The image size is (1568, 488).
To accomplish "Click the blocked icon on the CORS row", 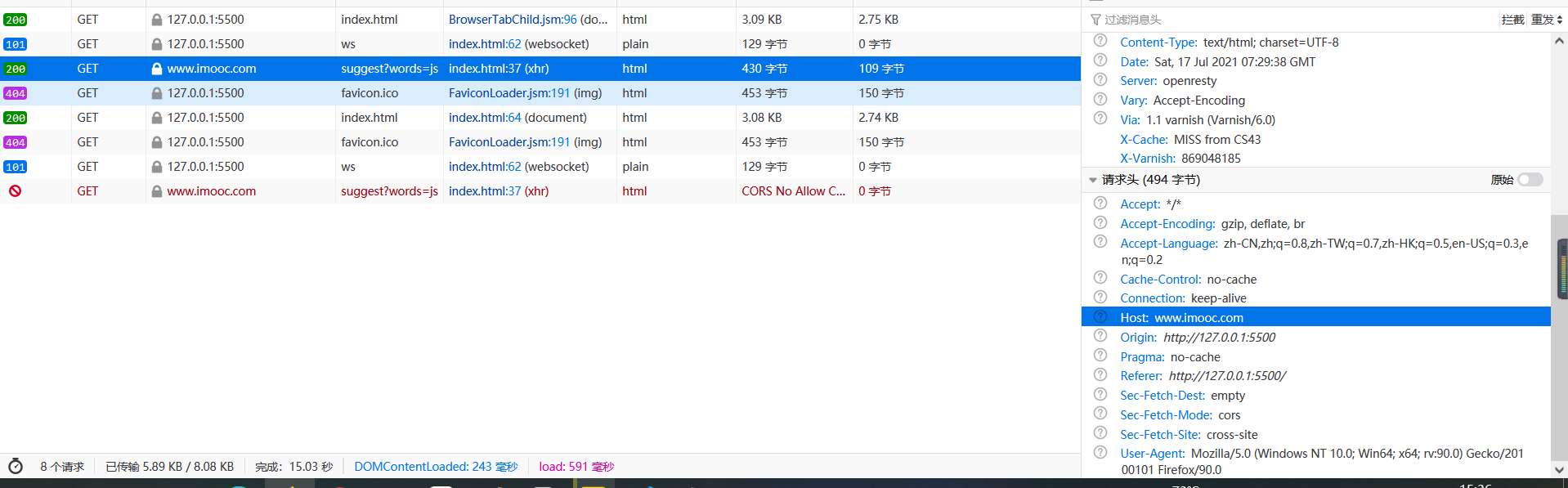I will [15, 191].
